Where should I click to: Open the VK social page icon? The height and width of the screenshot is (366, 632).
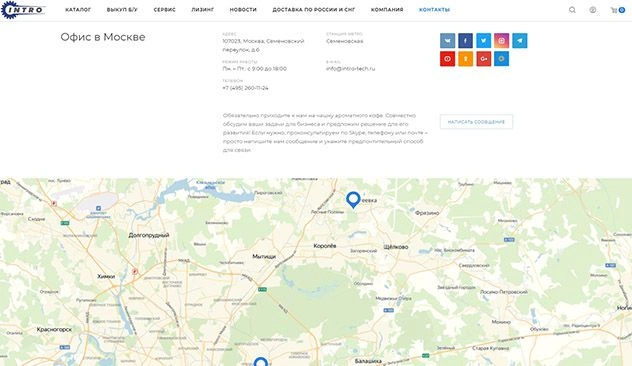pos(447,41)
